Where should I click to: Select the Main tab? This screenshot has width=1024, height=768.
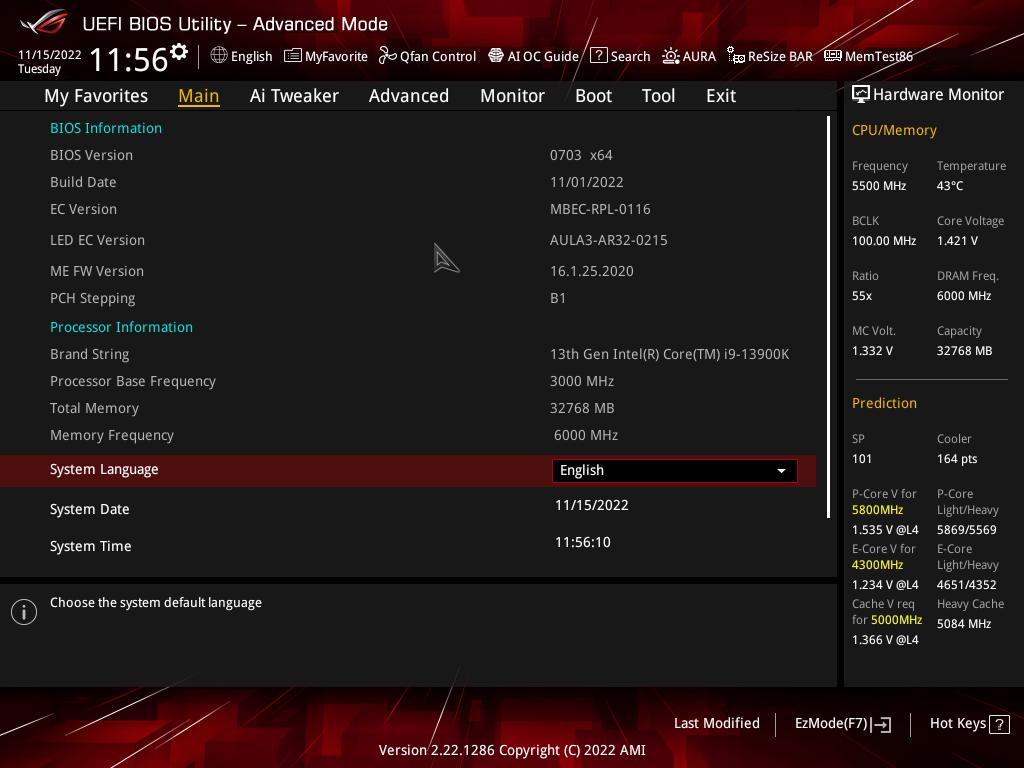tap(199, 96)
